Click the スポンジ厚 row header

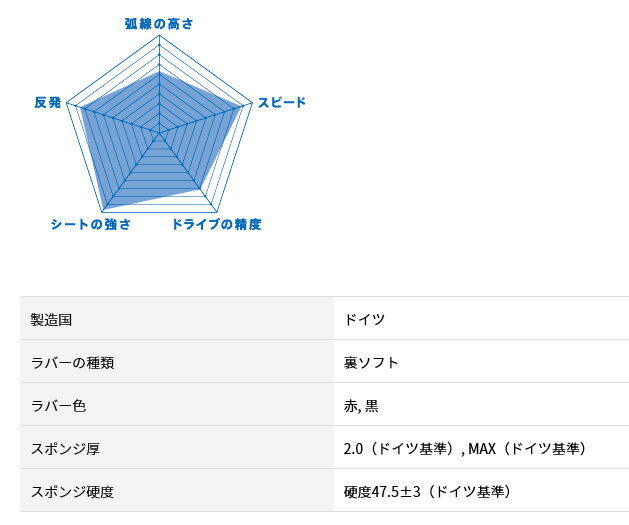coord(177,447)
